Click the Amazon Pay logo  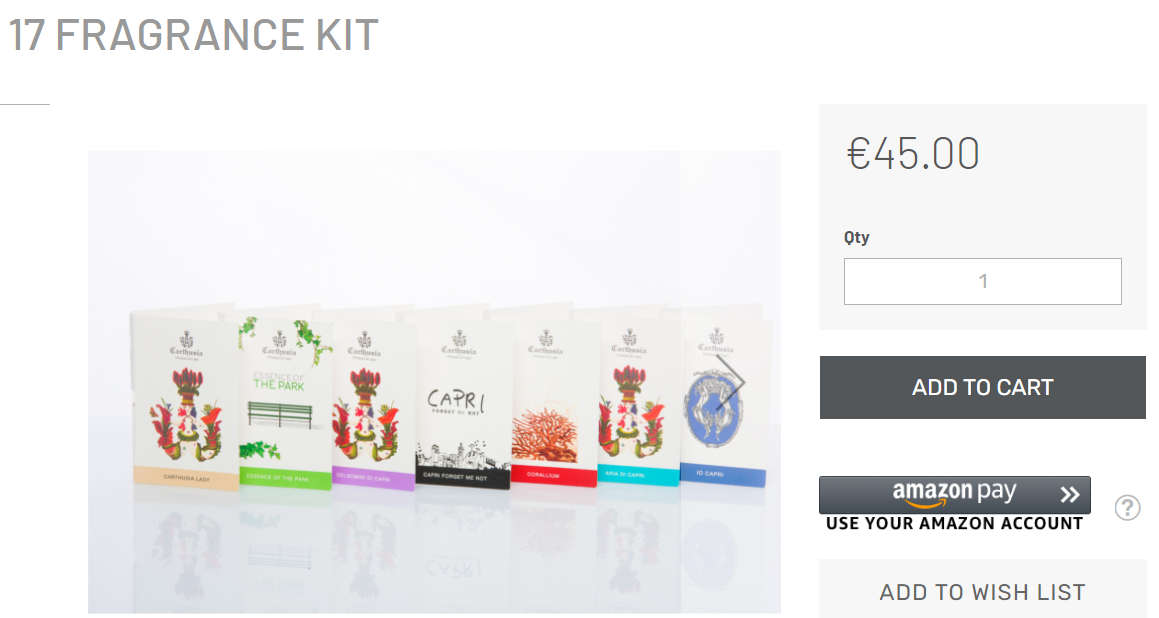point(954,493)
